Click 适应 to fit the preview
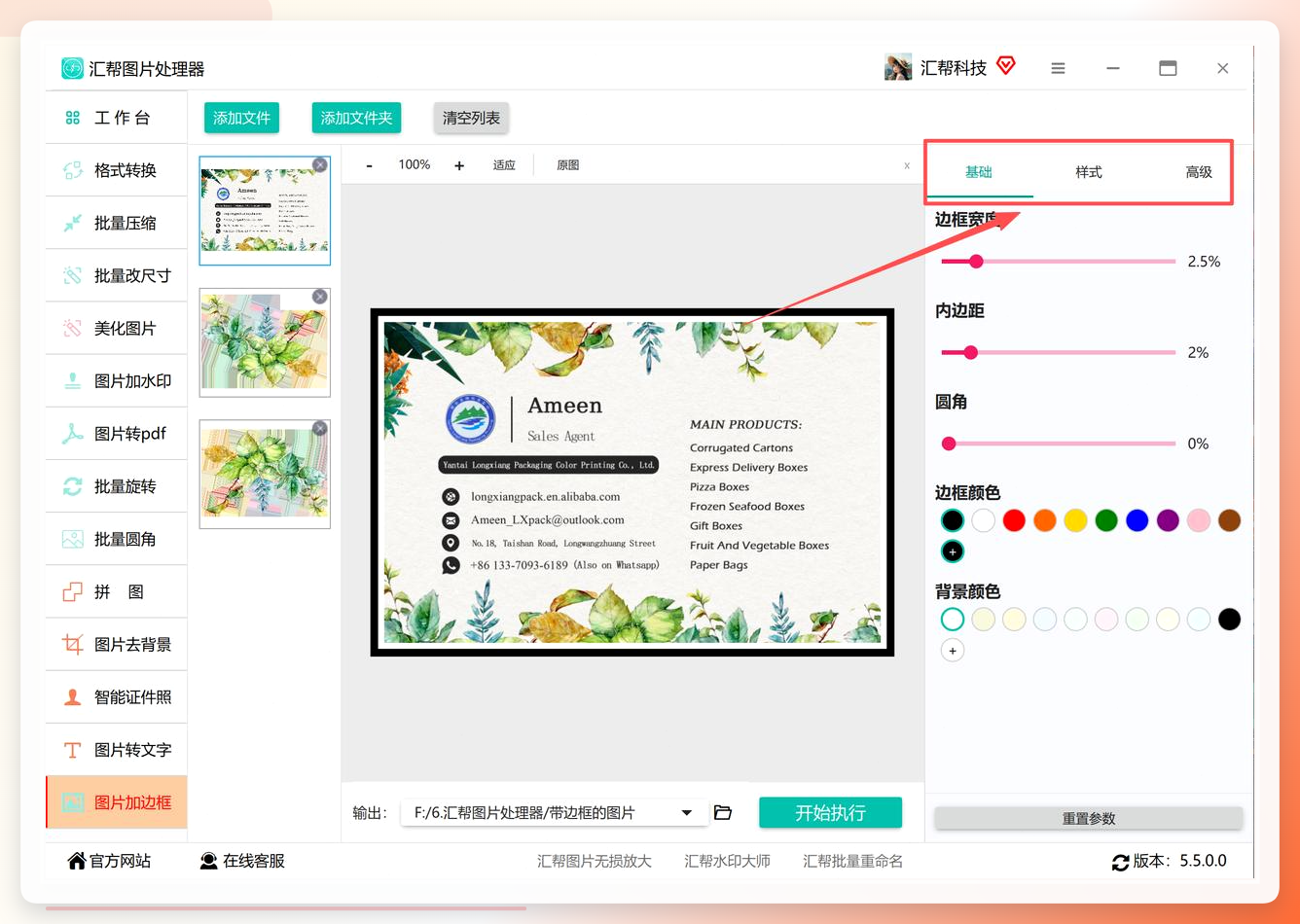The image size is (1300, 924). click(504, 165)
